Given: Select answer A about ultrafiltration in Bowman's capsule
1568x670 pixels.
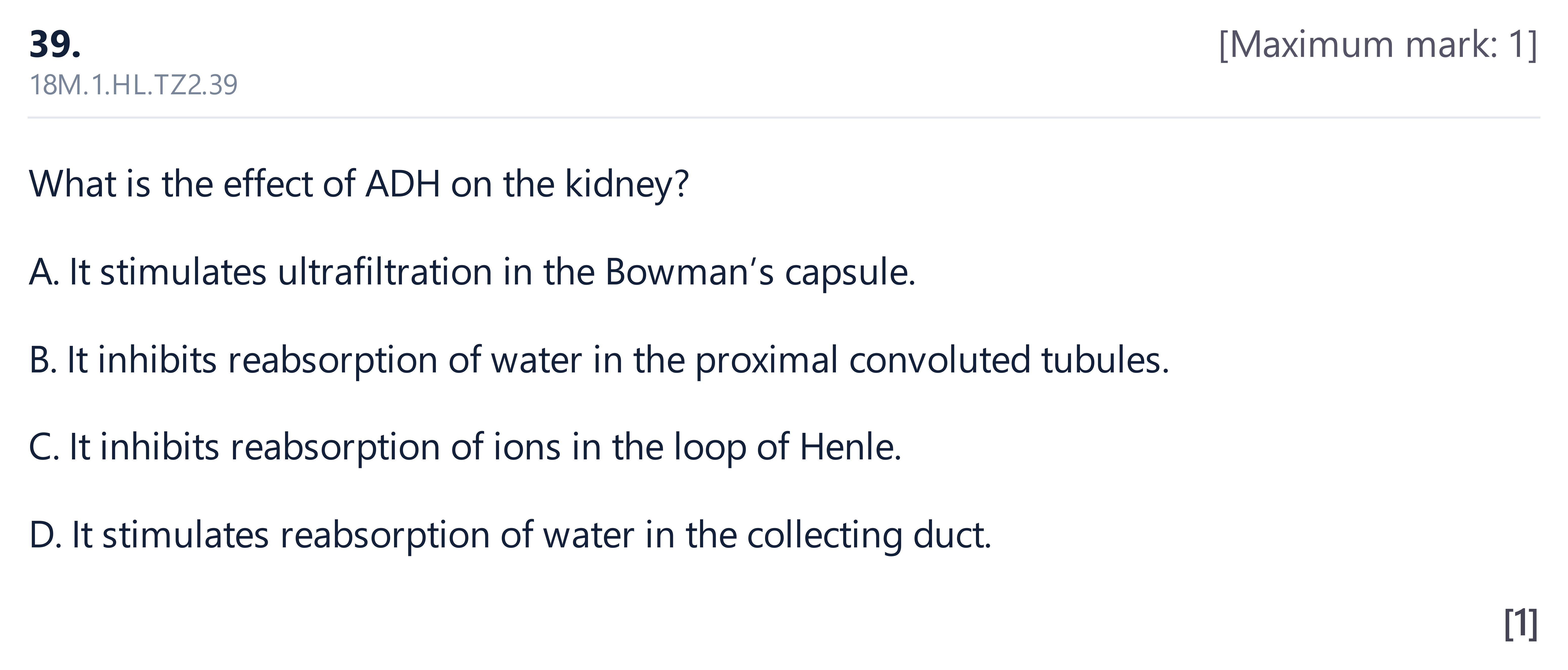Looking at the screenshot, I should coord(472,272).
